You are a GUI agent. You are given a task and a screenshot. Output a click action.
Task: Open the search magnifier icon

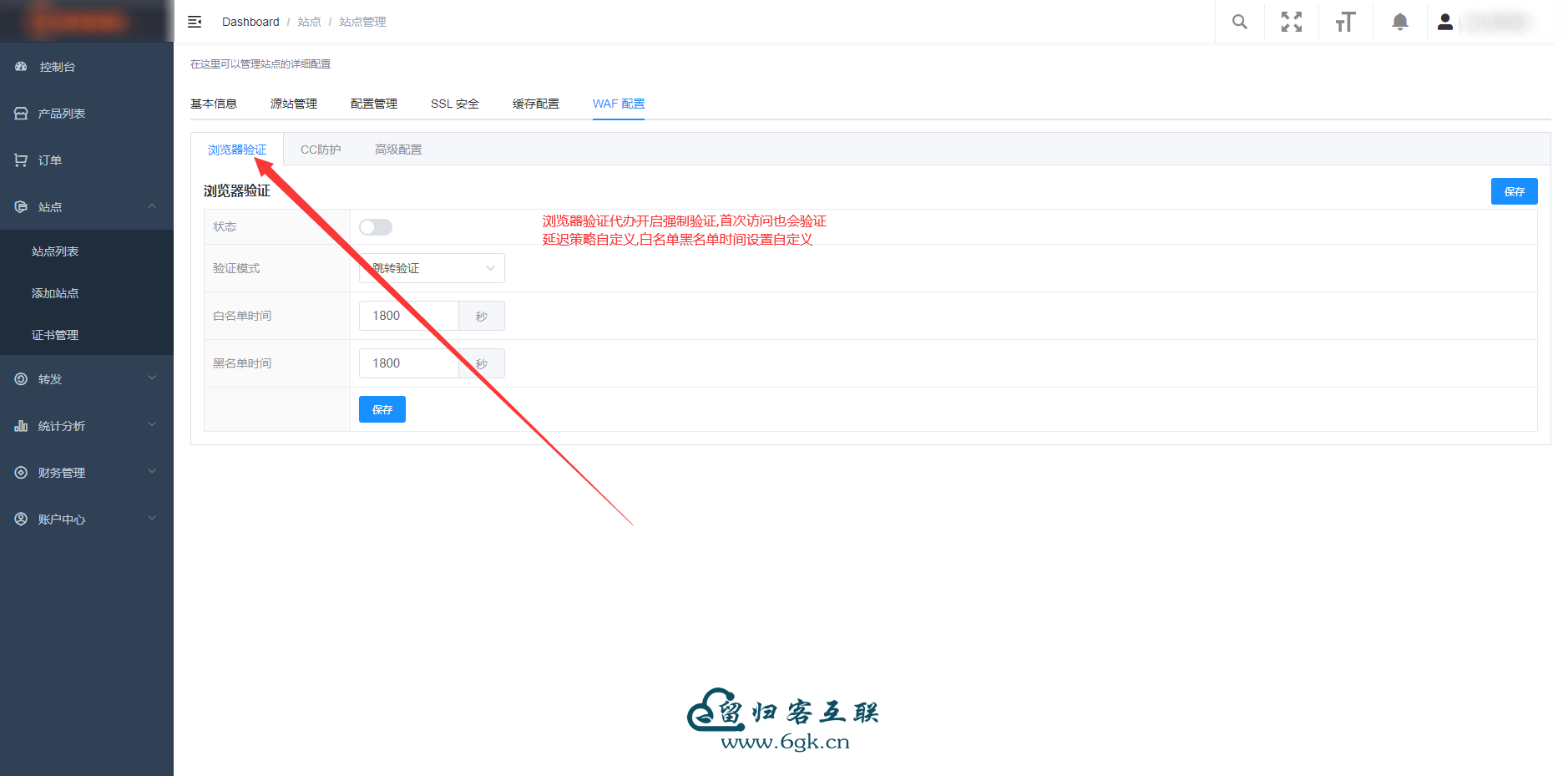[1240, 22]
